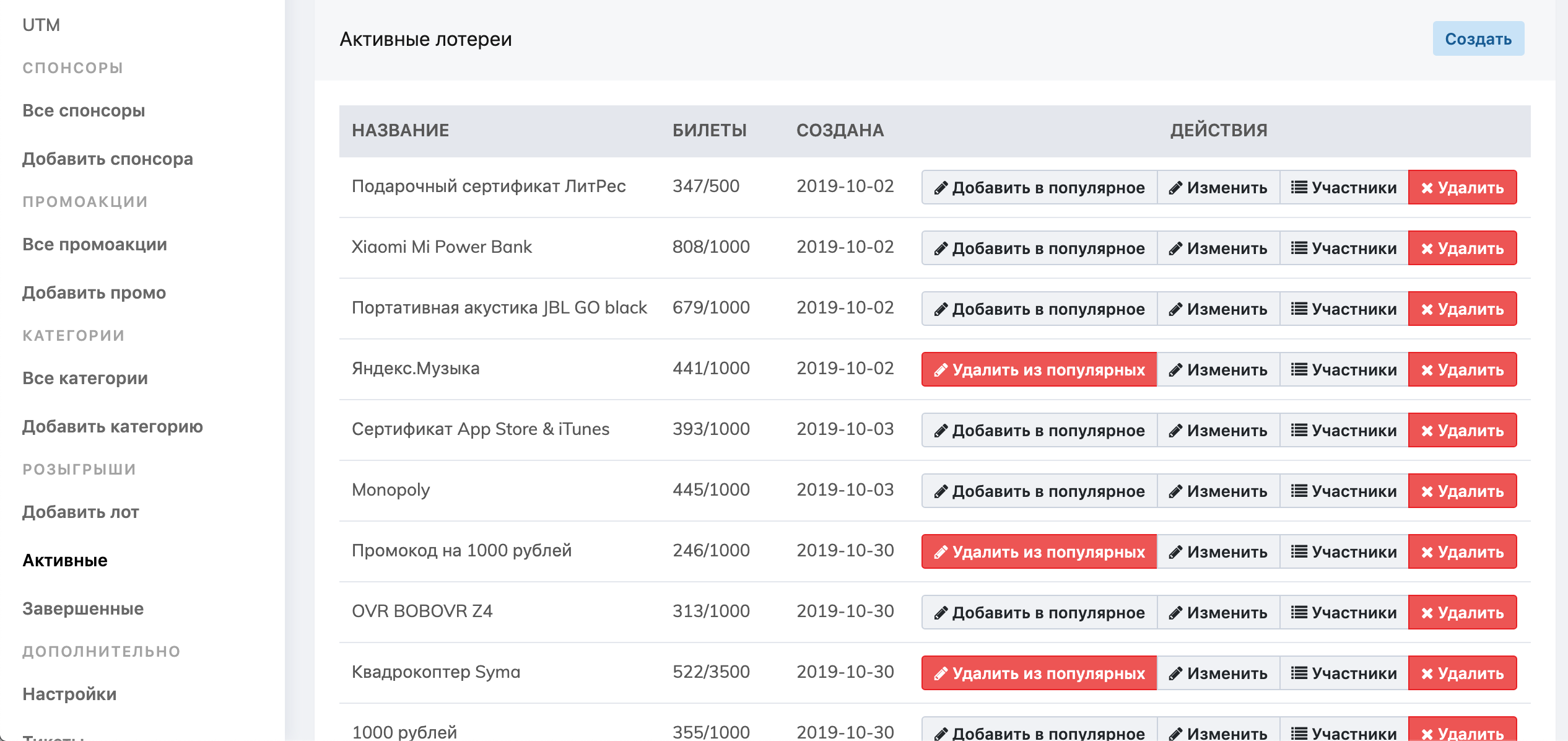Viewport: 1568px width, 741px height.
Task: Remove Яндекс.Музыка from popular lotteries
Action: [x=1039, y=370]
